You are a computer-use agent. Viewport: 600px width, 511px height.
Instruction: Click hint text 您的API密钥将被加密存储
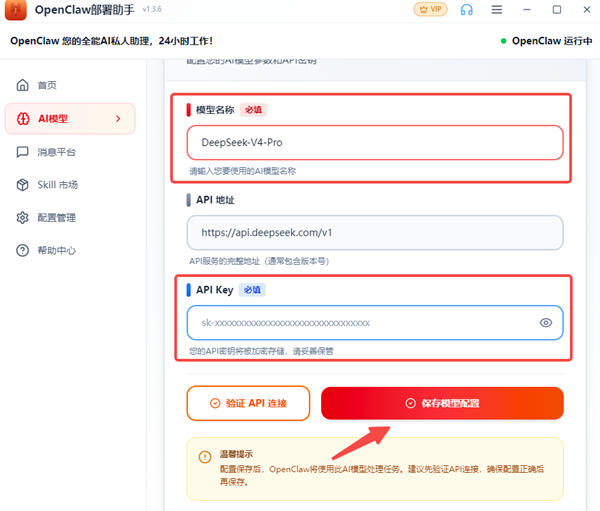(x=261, y=351)
